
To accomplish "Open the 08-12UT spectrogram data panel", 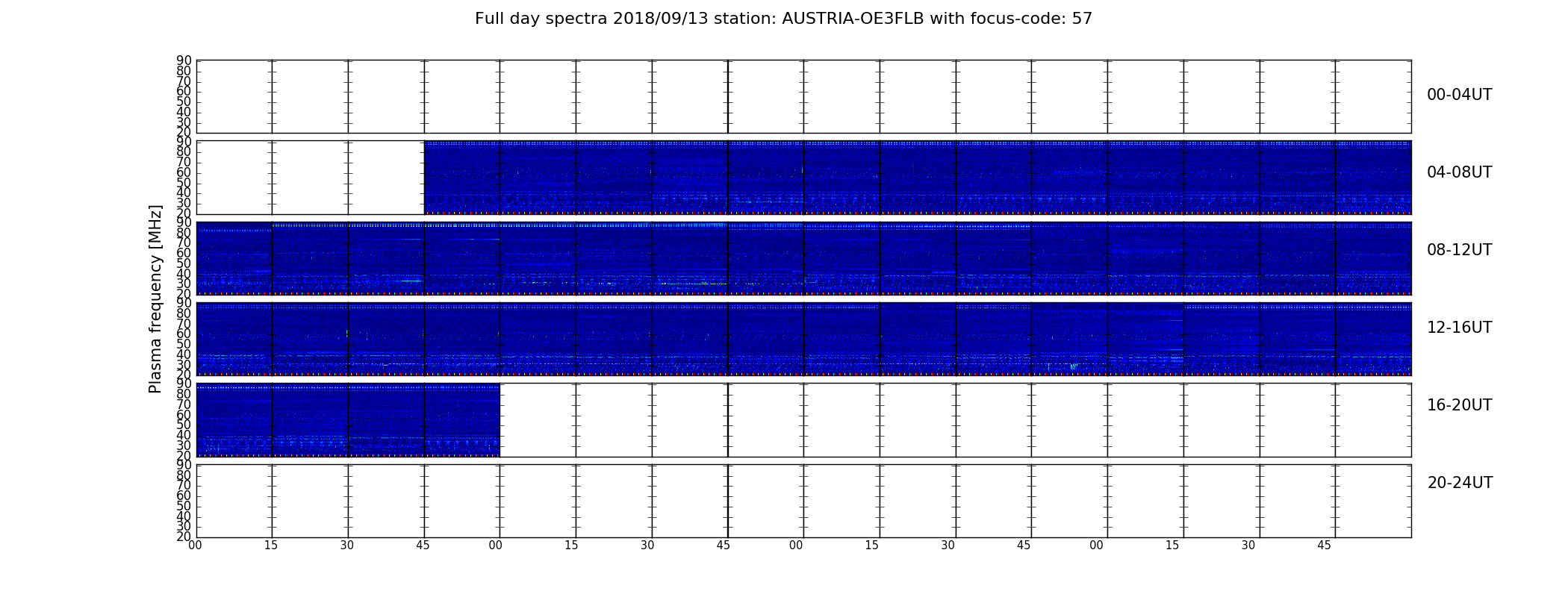I will [803, 258].
